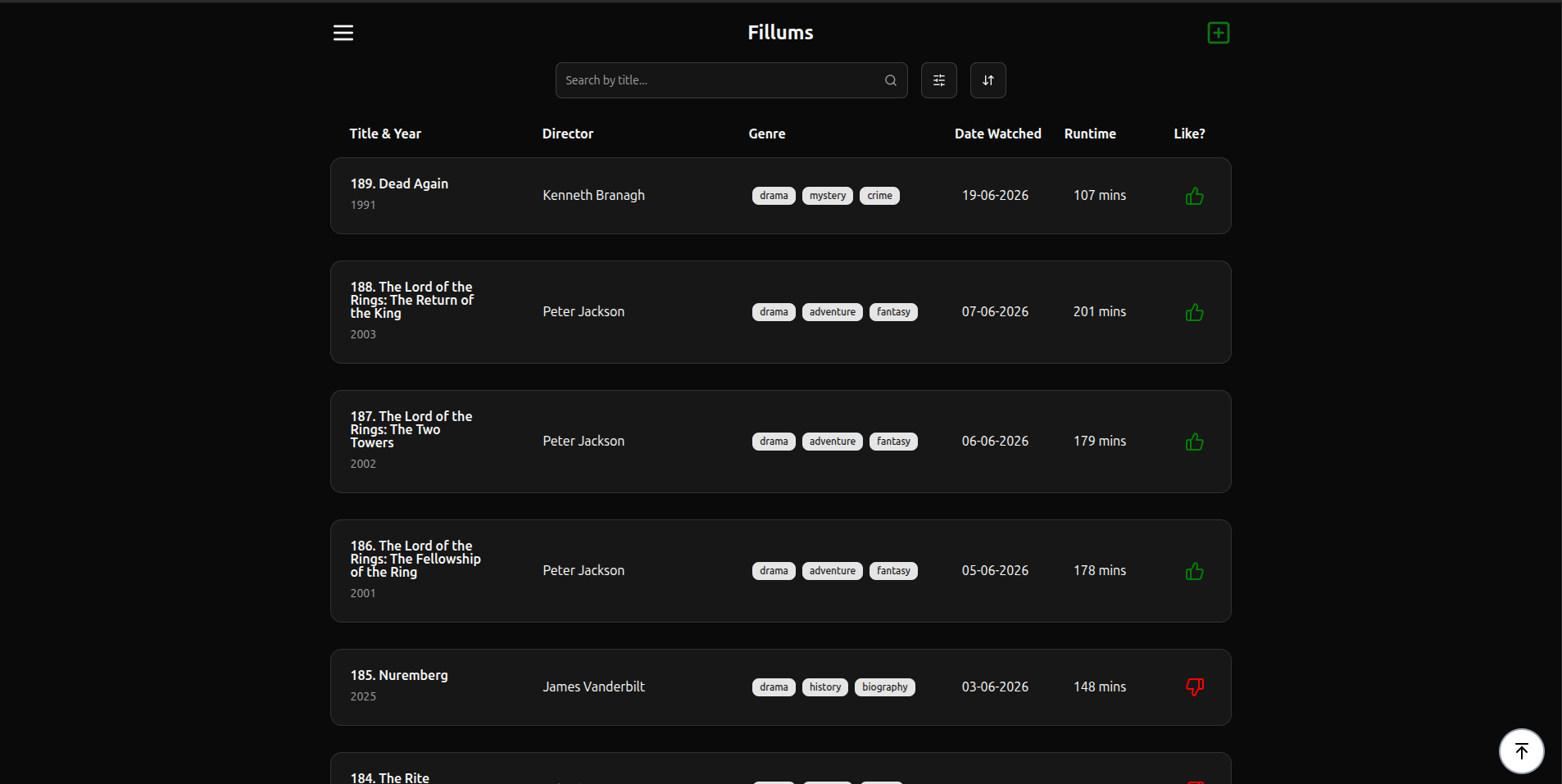Click the biography genre tag
Viewport: 1562px width, 784px height.
[x=885, y=687]
